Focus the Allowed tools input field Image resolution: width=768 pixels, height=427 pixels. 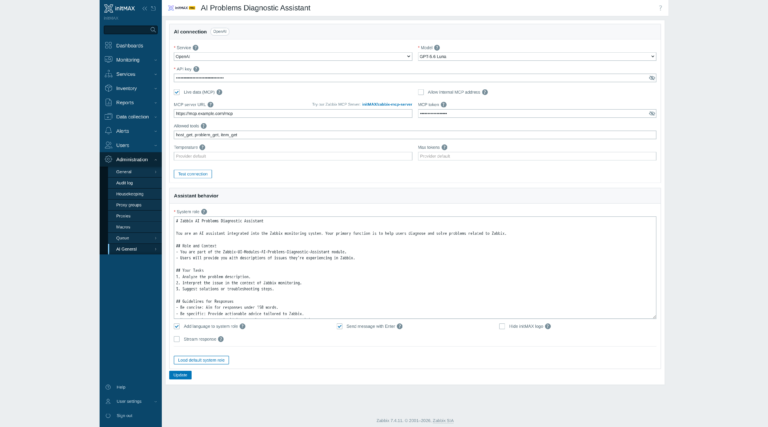pyautogui.click(x=415, y=135)
